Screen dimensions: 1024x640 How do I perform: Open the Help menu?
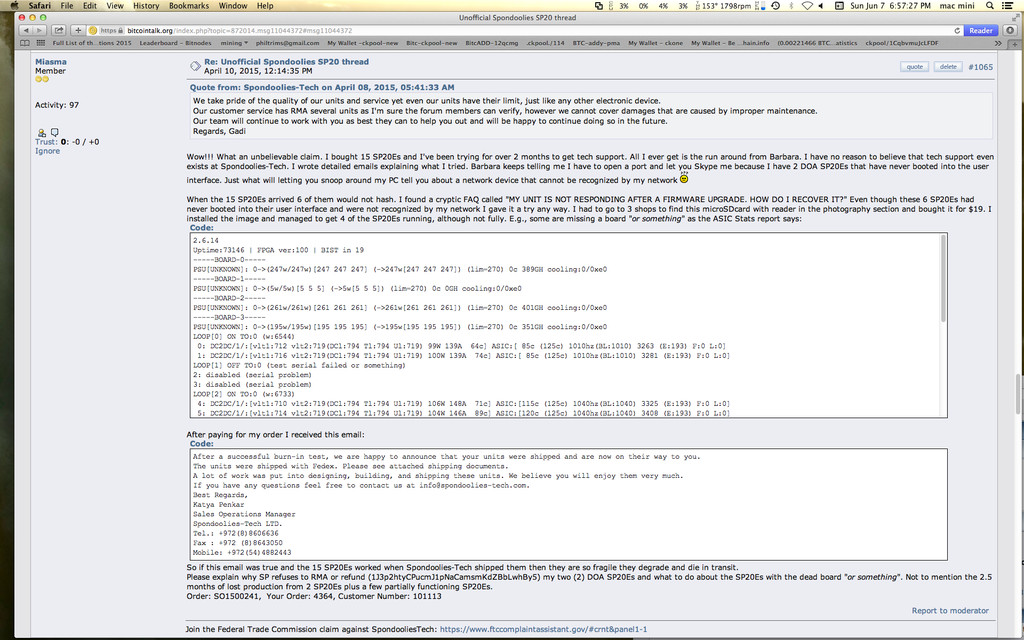[265, 6]
